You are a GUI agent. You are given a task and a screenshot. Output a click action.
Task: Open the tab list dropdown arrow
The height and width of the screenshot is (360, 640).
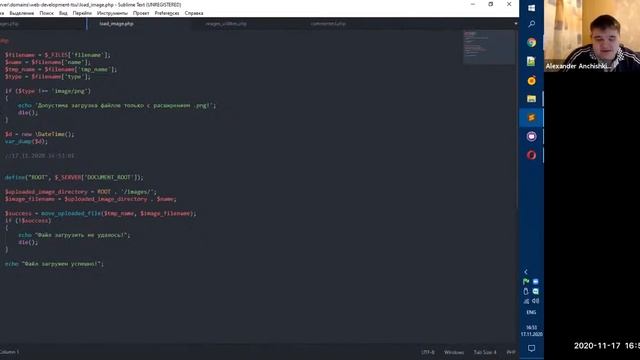pos(516,24)
